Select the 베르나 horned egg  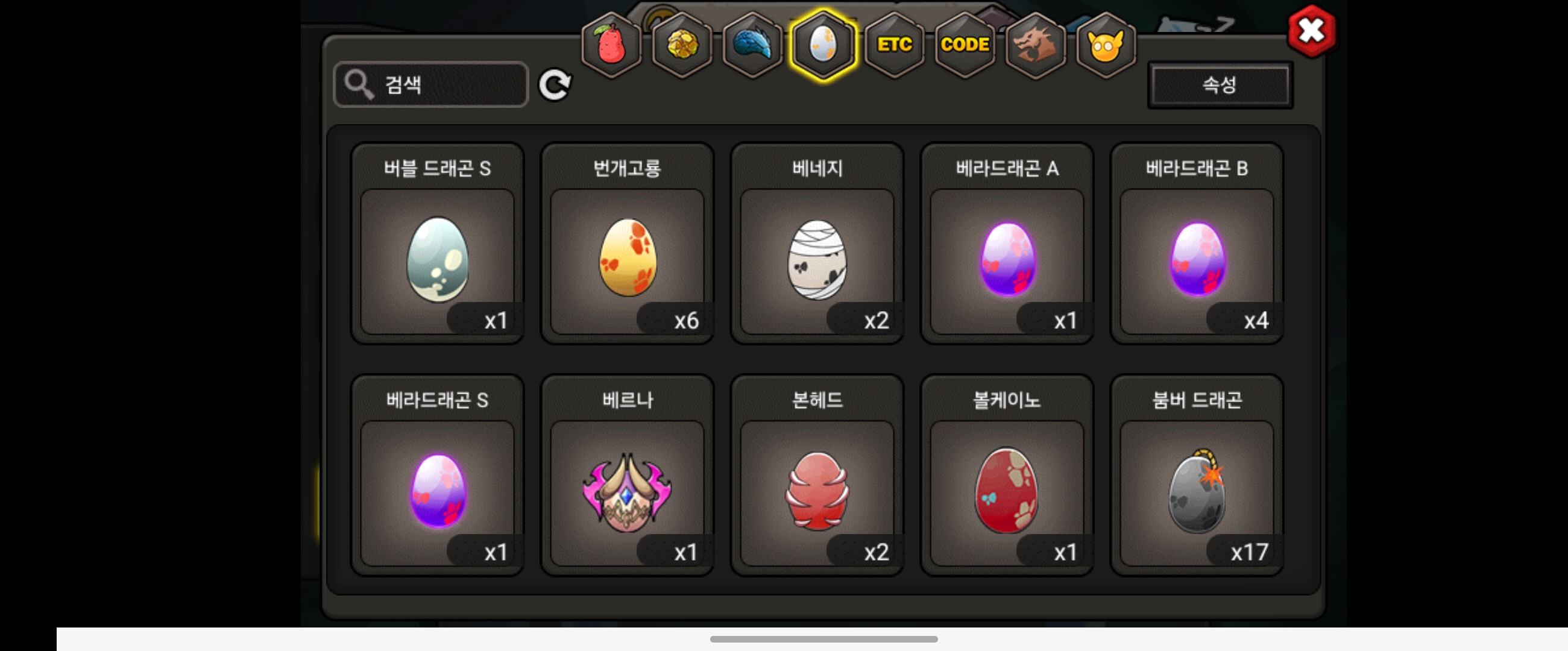(x=628, y=475)
